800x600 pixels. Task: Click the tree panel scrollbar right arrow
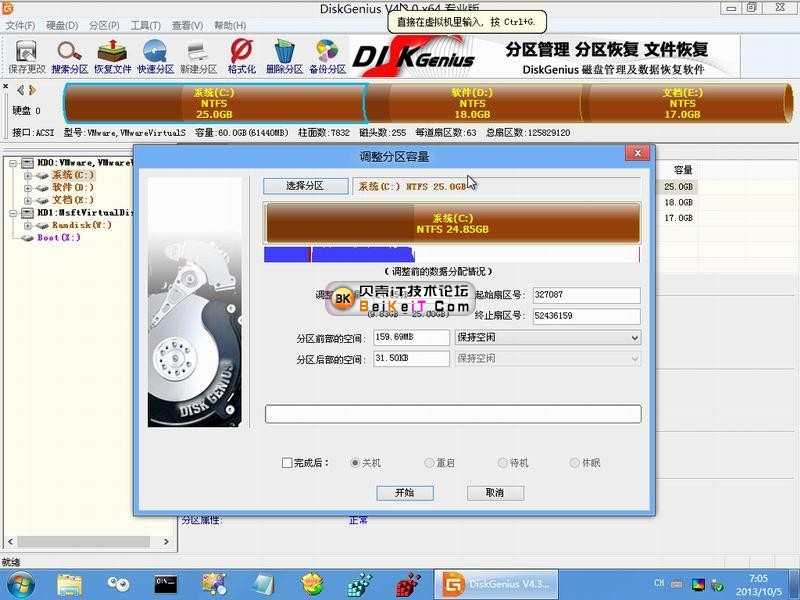(166, 541)
